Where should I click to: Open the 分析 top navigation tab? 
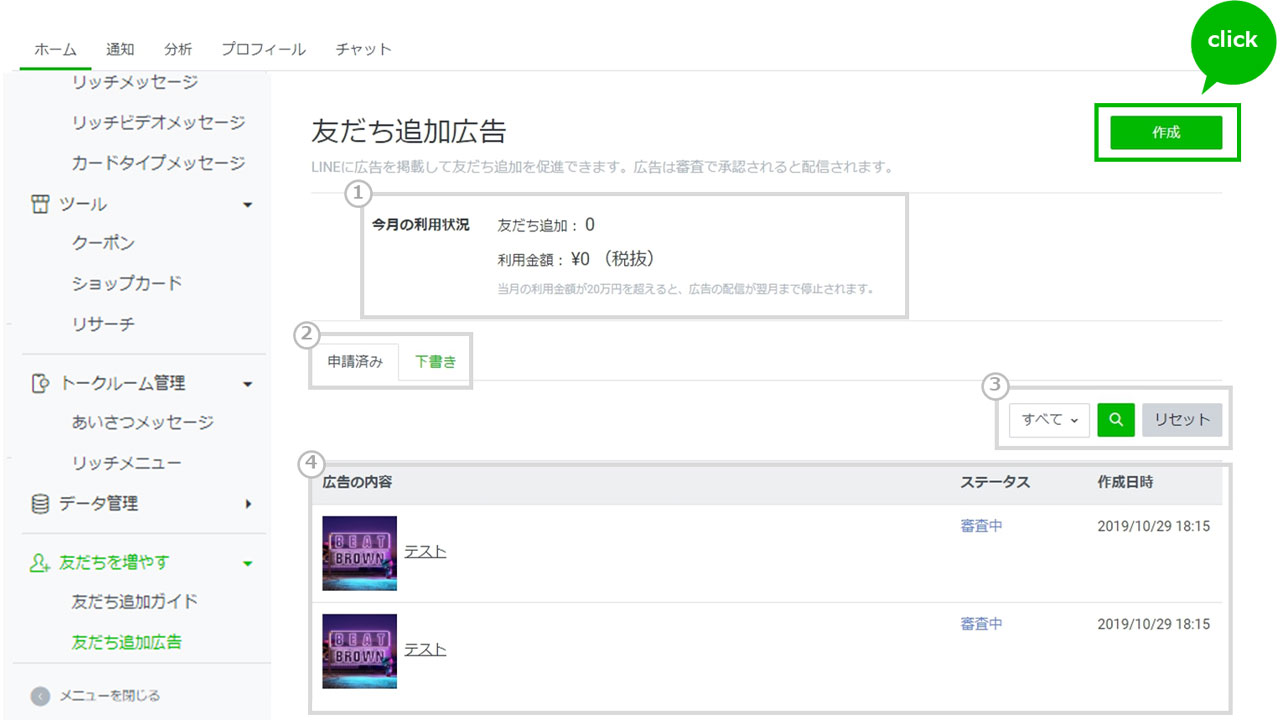coord(178,49)
